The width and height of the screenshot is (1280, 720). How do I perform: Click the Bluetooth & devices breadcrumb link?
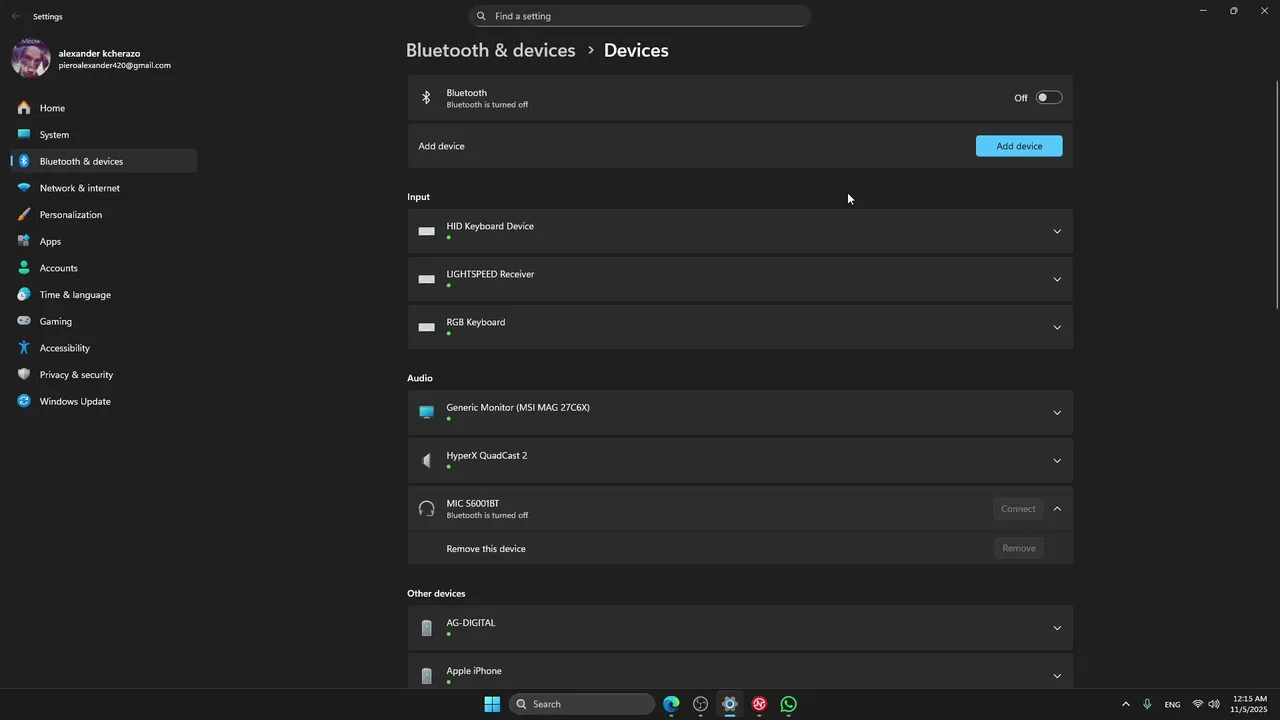[x=490, y=50]
